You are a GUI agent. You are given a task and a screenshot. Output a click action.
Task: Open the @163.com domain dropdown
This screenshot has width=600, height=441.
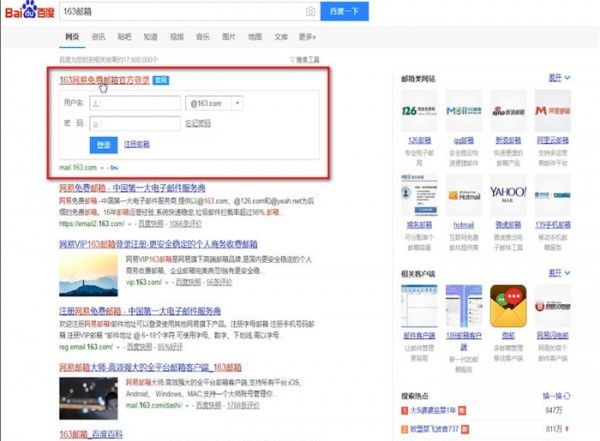[x=237, y=103]
